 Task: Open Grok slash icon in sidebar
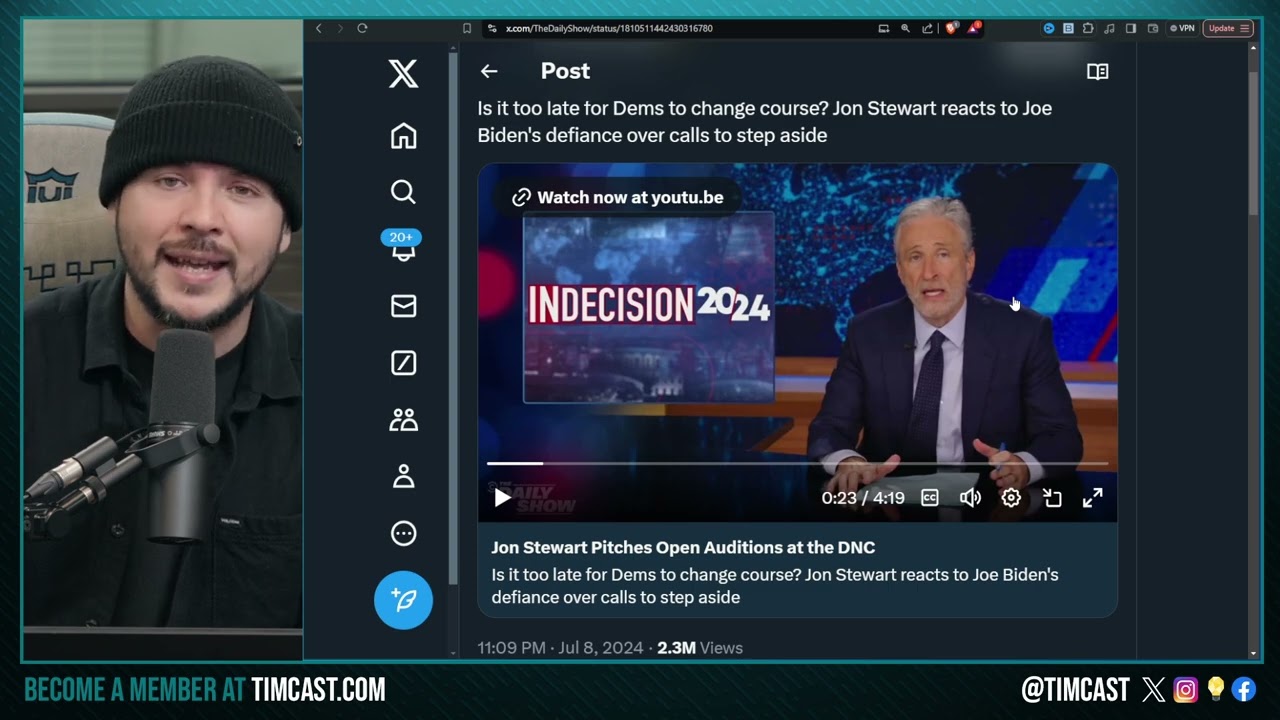[x=403, y=363]
